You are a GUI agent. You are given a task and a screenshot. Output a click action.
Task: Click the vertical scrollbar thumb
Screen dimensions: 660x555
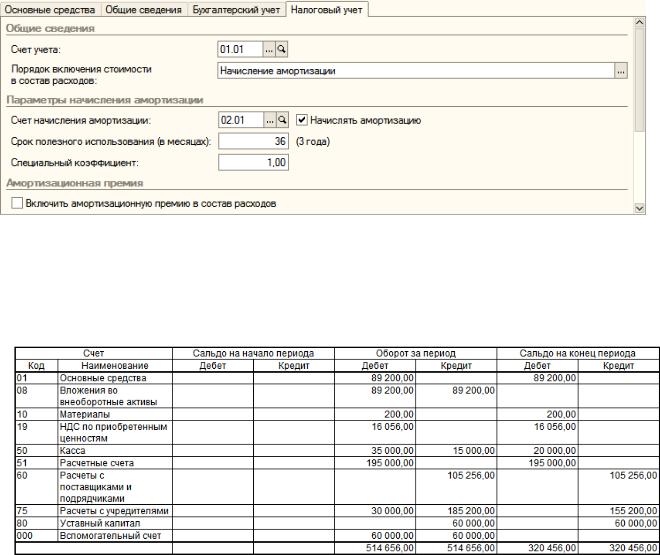point(639,79)
